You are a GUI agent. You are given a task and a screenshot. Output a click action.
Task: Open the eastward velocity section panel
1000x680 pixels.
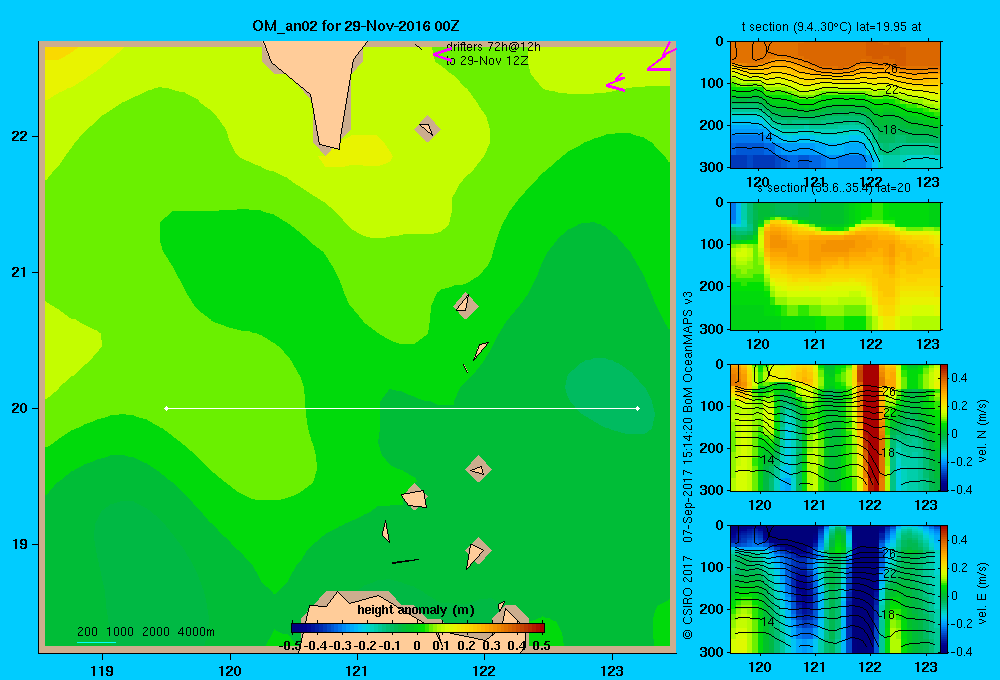(835, 589)
